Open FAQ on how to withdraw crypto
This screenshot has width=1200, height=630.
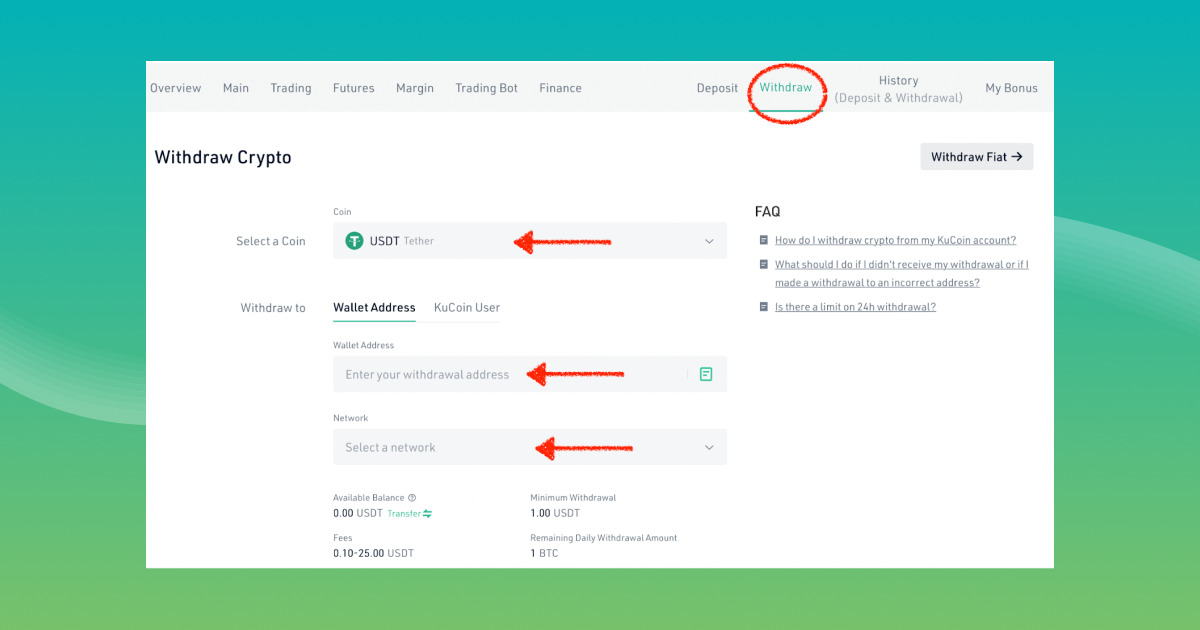(x=895, y=241)
